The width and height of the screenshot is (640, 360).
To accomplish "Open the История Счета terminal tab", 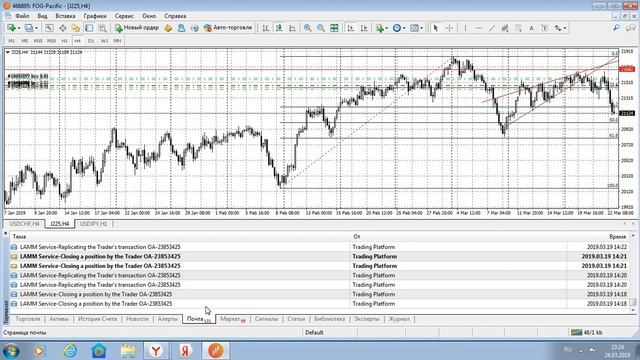I will [97, 319].
